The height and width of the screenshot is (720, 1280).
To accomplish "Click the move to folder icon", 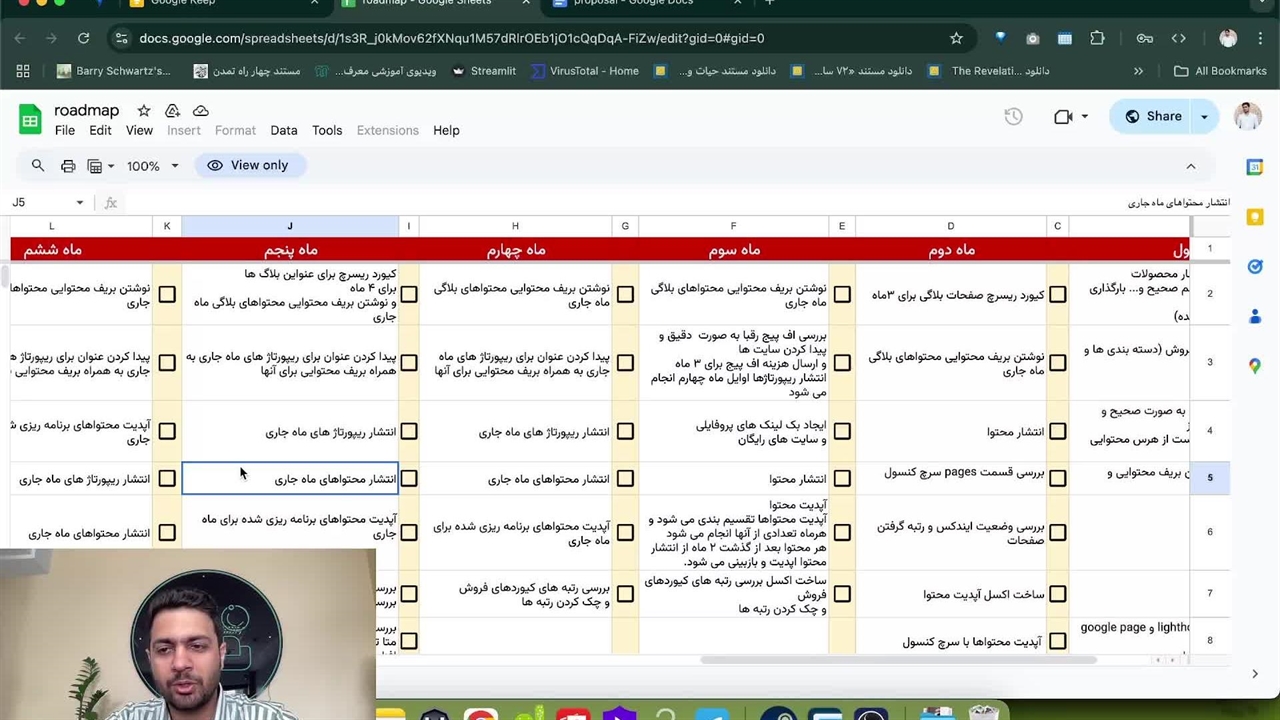I will pos(172,111).
